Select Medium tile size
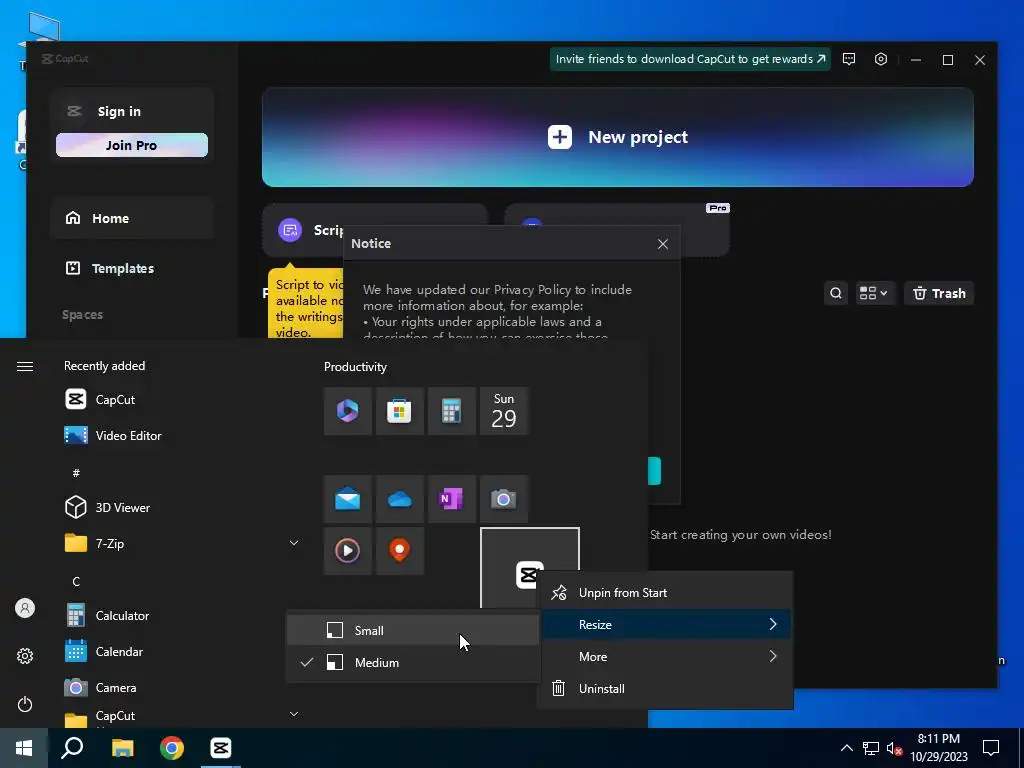This screenshot has width=1024, height=768. pos(413,663)
